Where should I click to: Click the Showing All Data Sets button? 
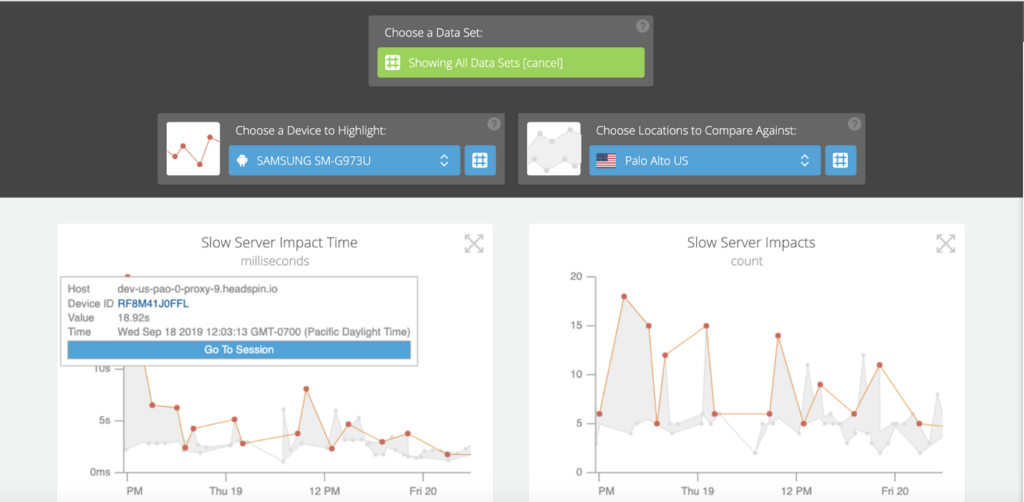pyautogui.click(x=511, y=63)
